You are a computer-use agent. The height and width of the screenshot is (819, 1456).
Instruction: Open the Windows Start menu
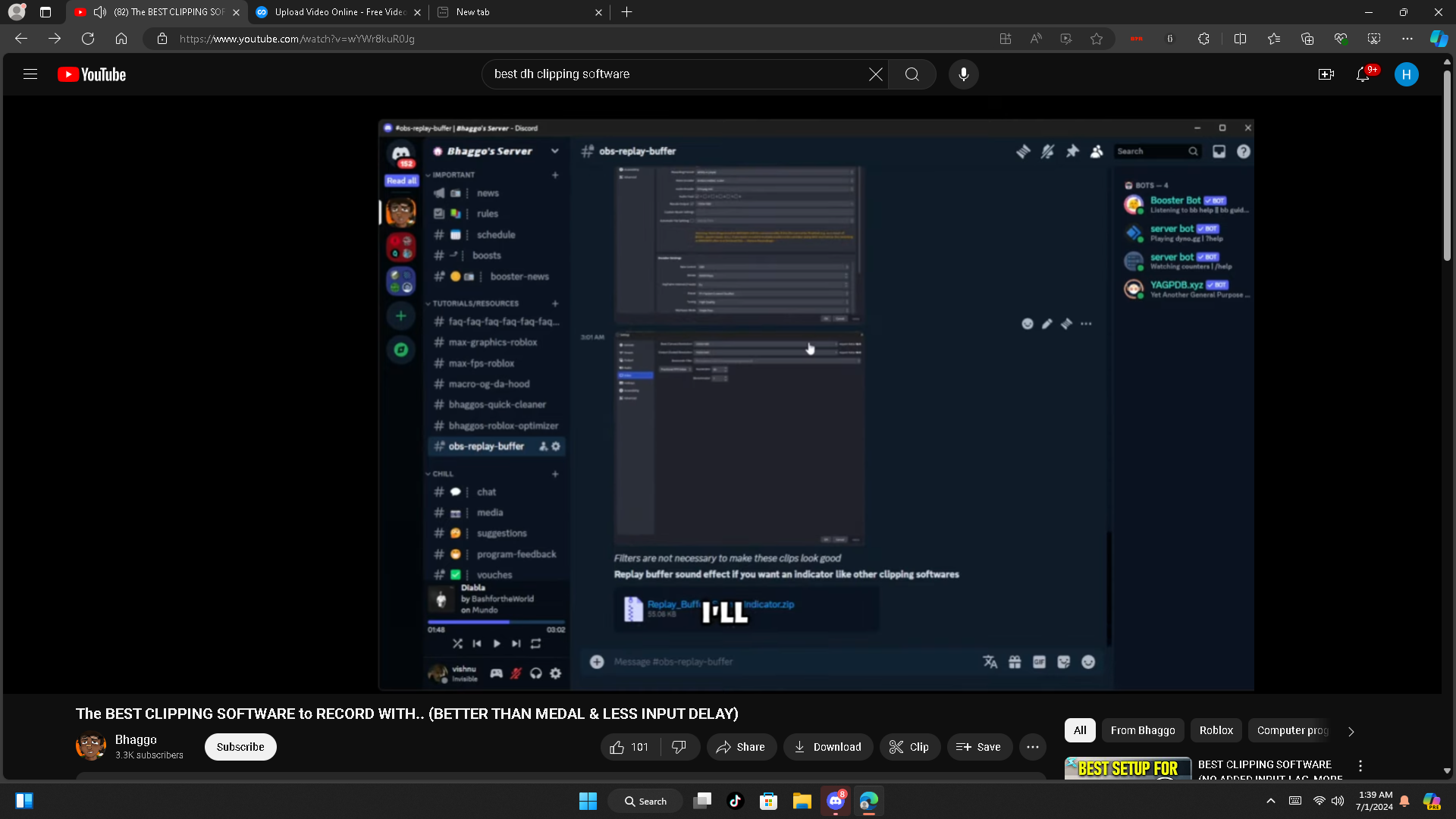[588, 801]
